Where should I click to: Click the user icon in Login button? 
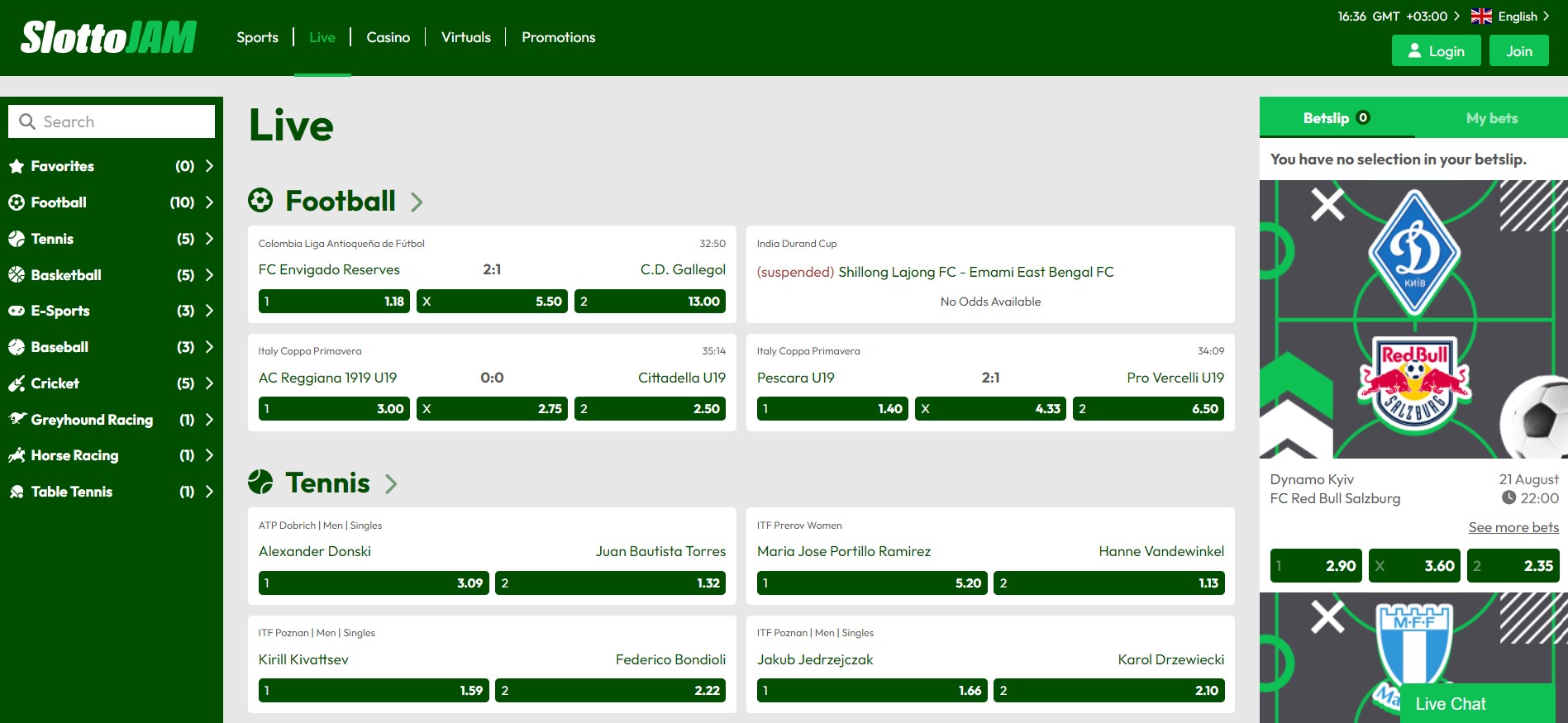click(1414, 50)
